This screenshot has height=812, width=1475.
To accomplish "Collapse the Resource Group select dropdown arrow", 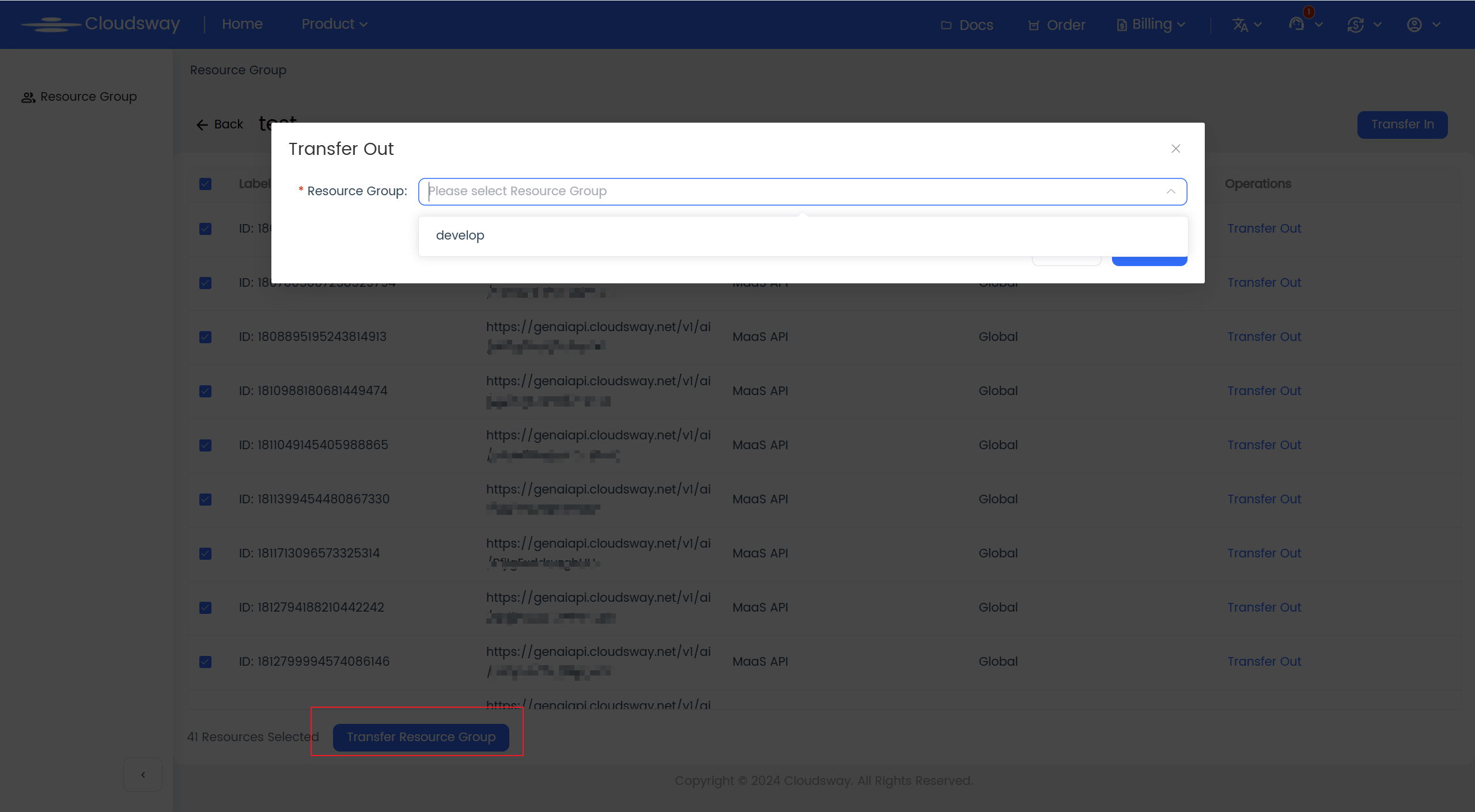I will [x=1171, y=191].
